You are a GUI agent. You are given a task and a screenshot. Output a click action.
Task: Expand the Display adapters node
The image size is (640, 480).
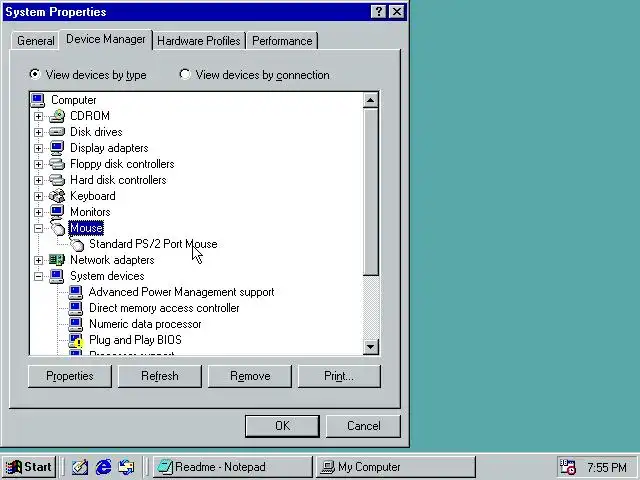[38, 148]
